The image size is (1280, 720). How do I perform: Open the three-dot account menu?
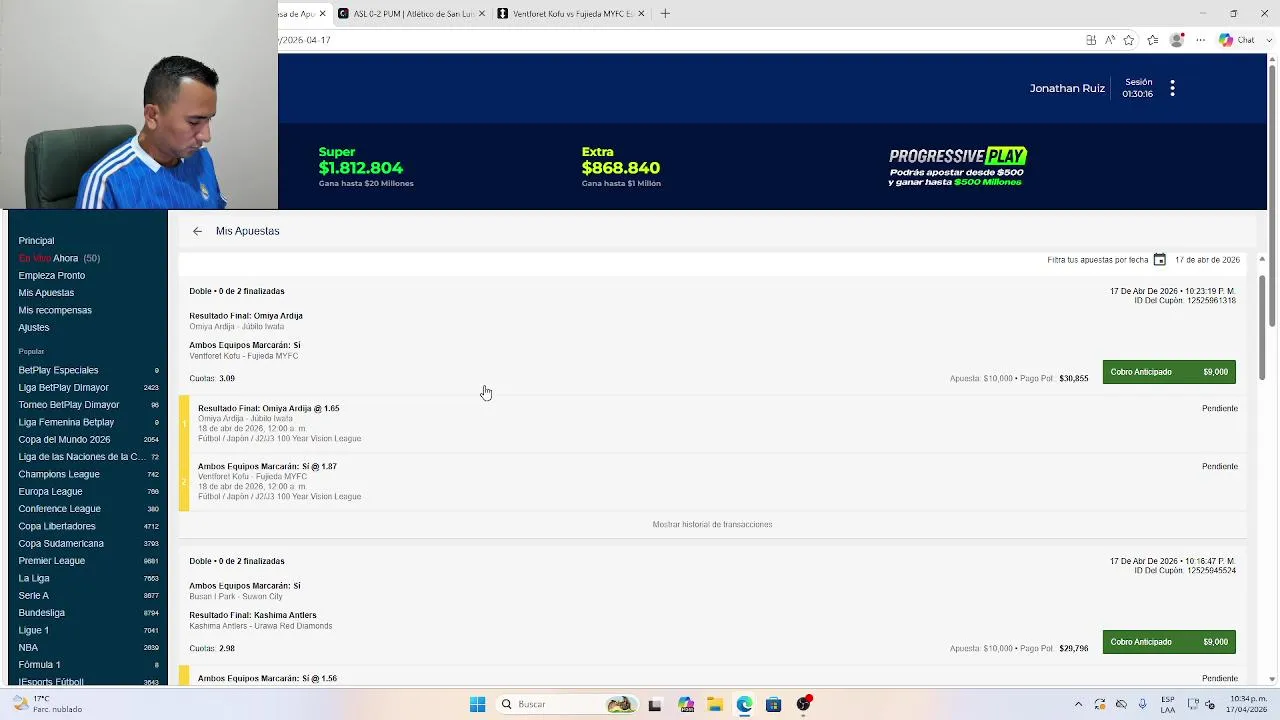pyautogui.click(x=1172, y=88)
